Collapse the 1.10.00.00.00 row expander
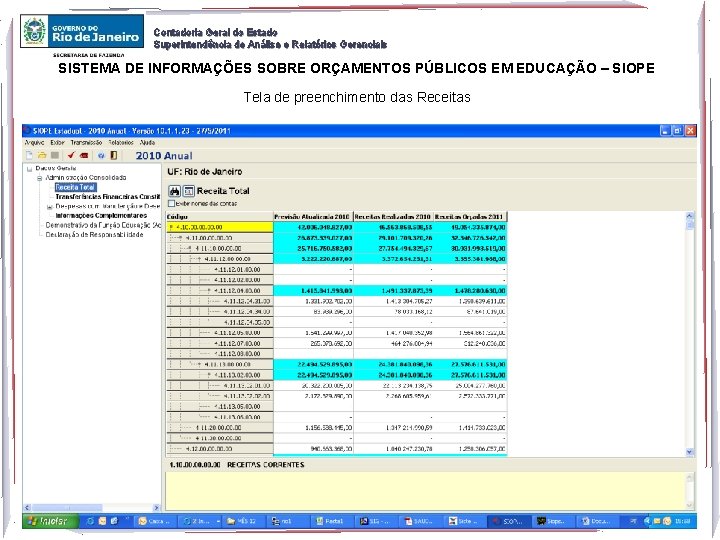Screen dimensions: 720x540 tap(172, 227)
